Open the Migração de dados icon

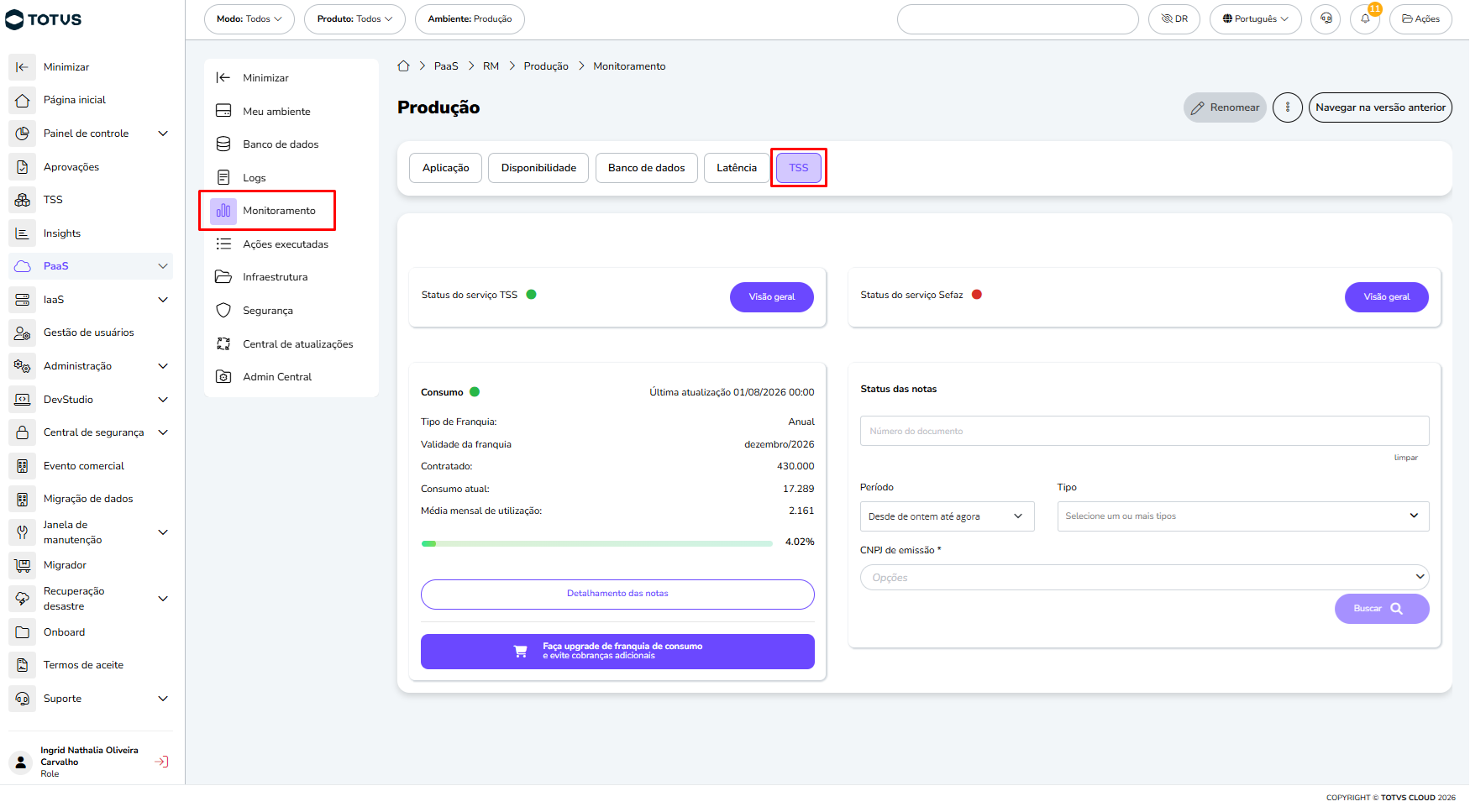[x=23, y=499]
